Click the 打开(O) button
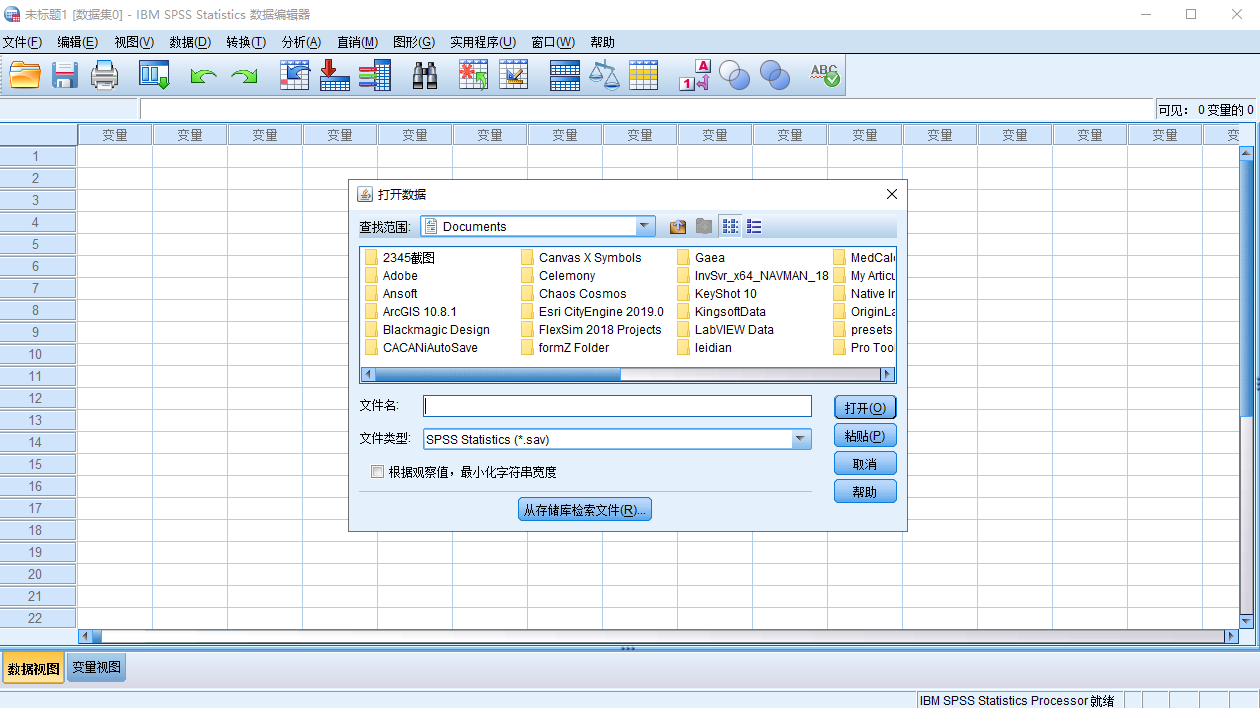1260x708 pixels. point(865,408)
